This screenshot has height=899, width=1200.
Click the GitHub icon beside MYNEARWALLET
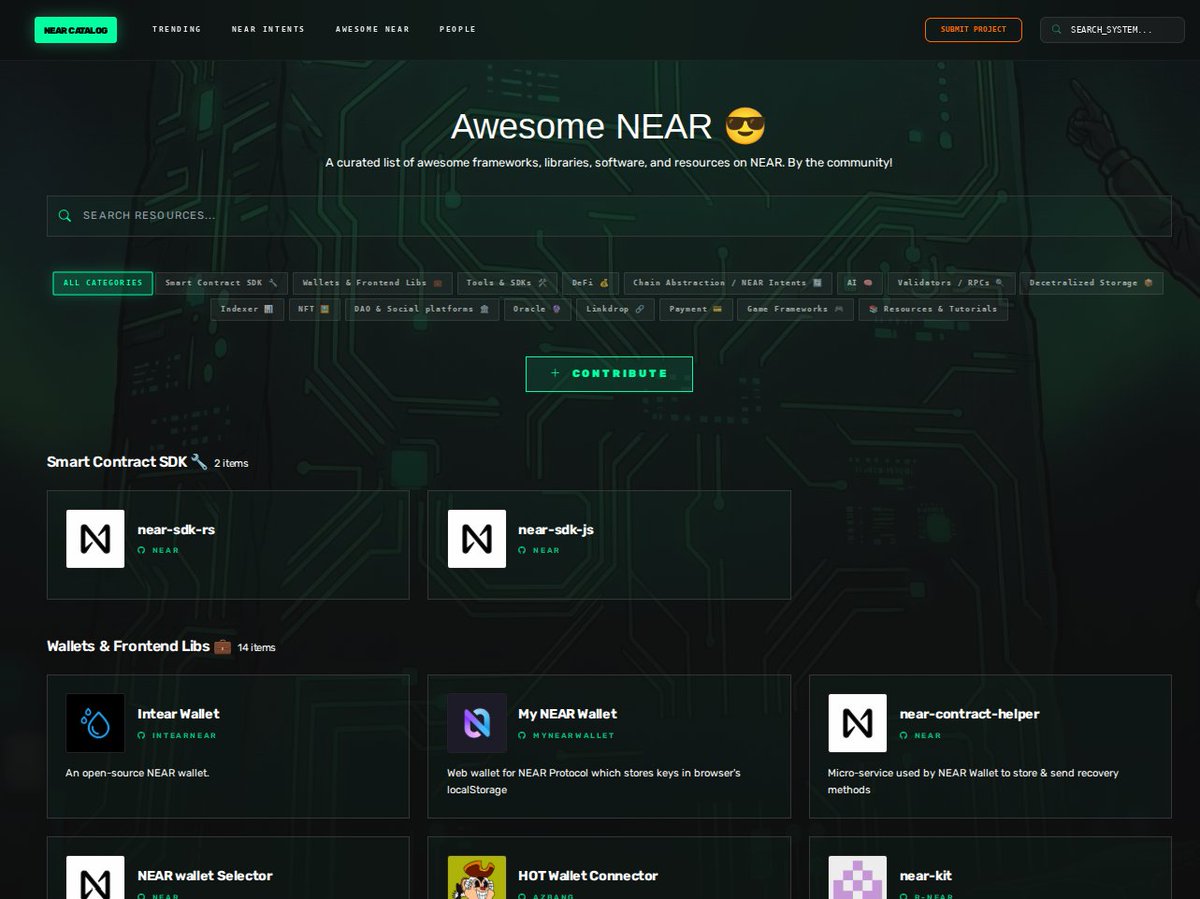tap(522, 736)
